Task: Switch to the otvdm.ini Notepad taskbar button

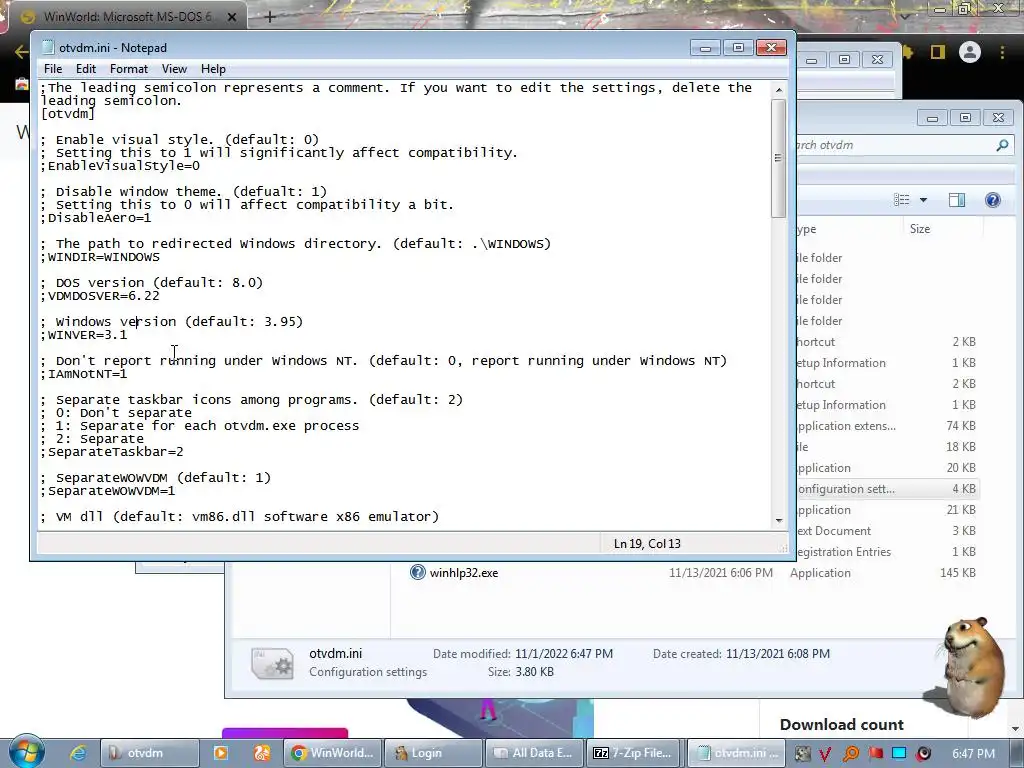Action: (x=737, y=753)
